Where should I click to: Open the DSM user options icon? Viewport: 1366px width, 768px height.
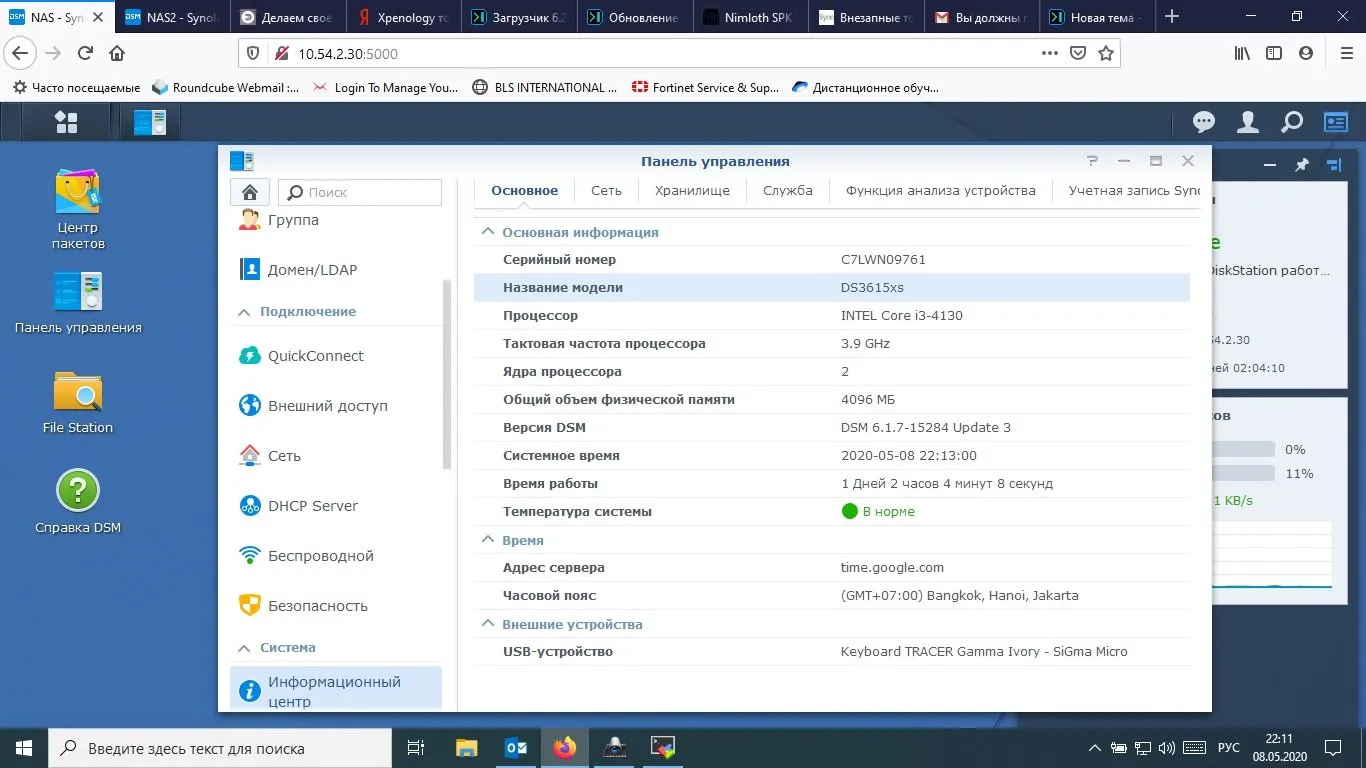click(1248, 122)
